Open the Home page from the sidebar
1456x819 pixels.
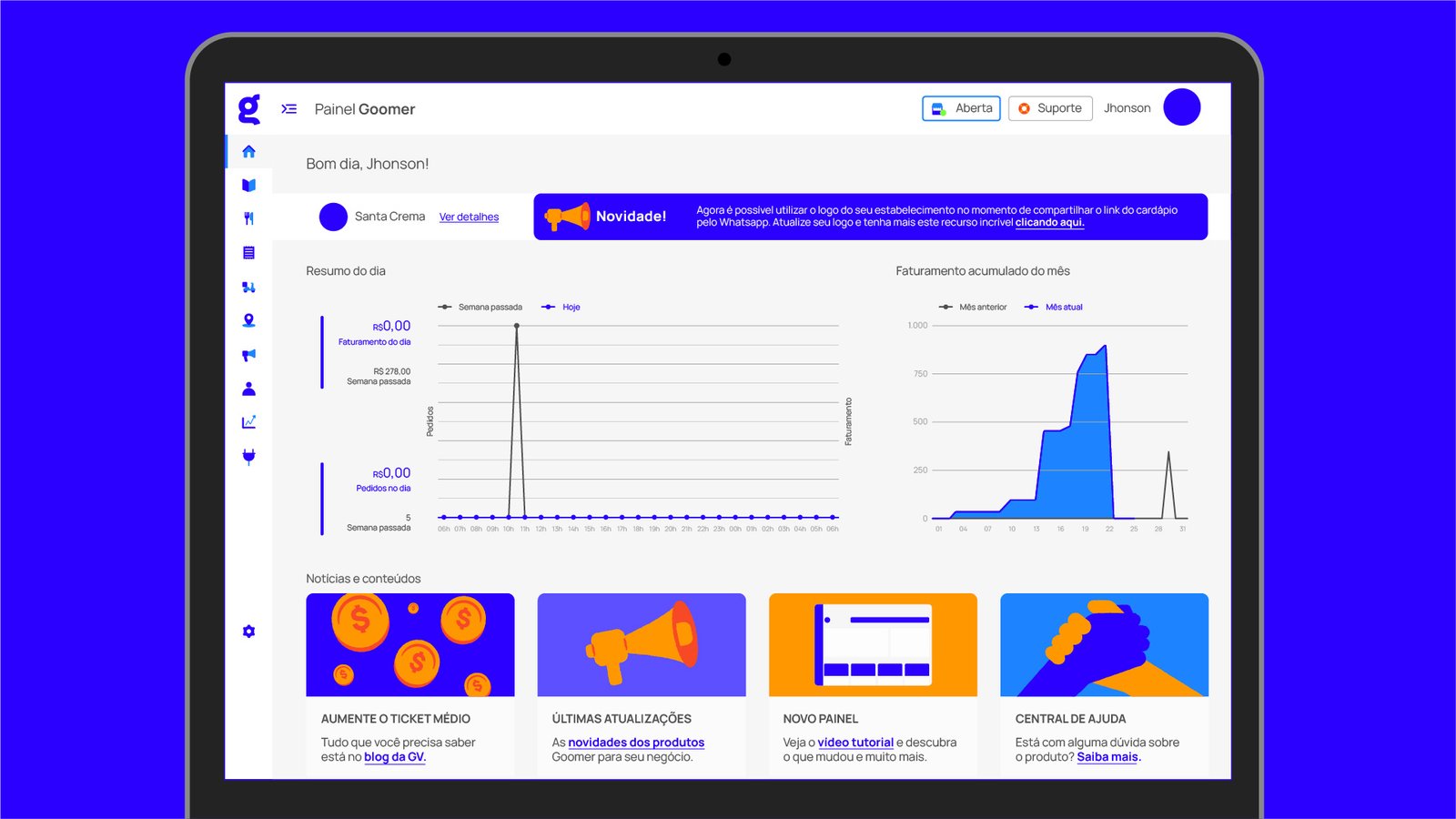tap(248, 151)
